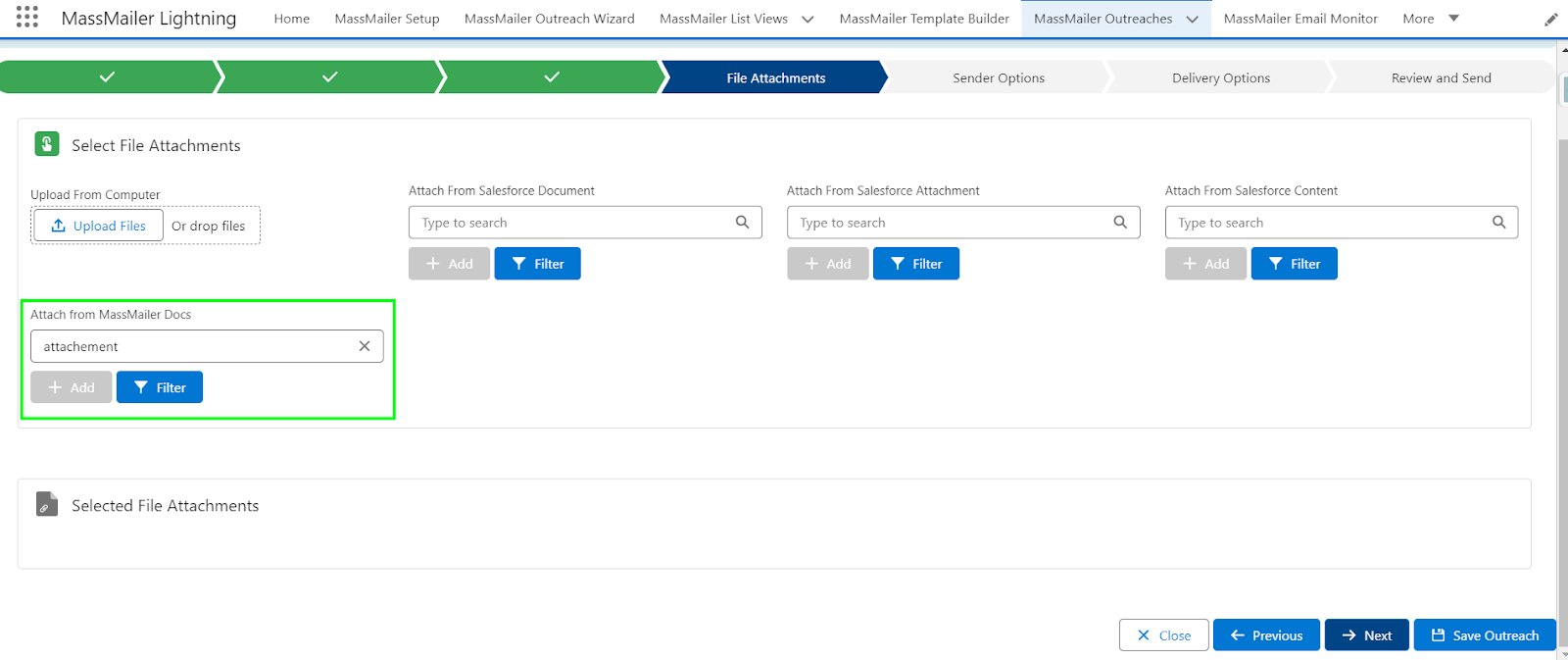The width and height of the screenshot is (1568, 660).
Task: Click the 'MassMailer Lightning' app name
Action: (x=149, y=19)
